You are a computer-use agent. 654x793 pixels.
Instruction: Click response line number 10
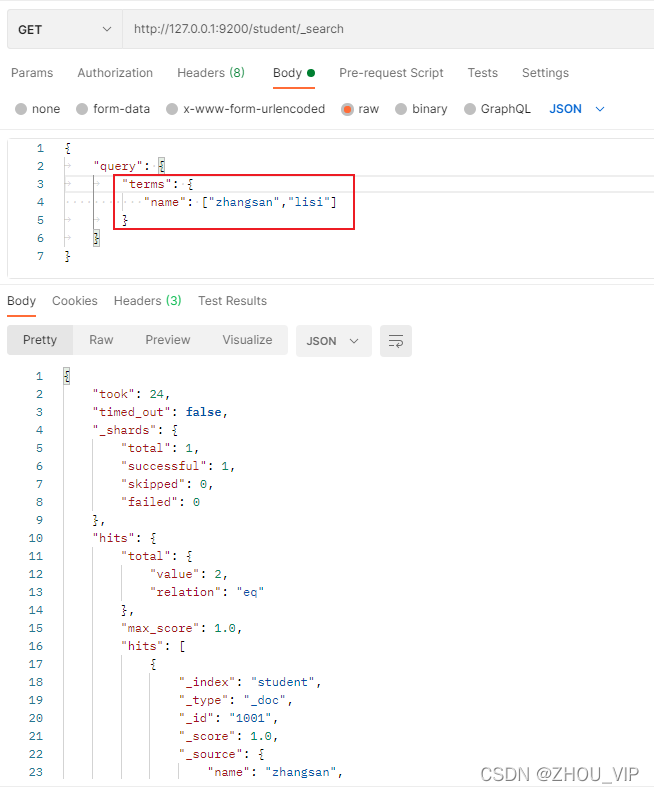tap(35, 538)
